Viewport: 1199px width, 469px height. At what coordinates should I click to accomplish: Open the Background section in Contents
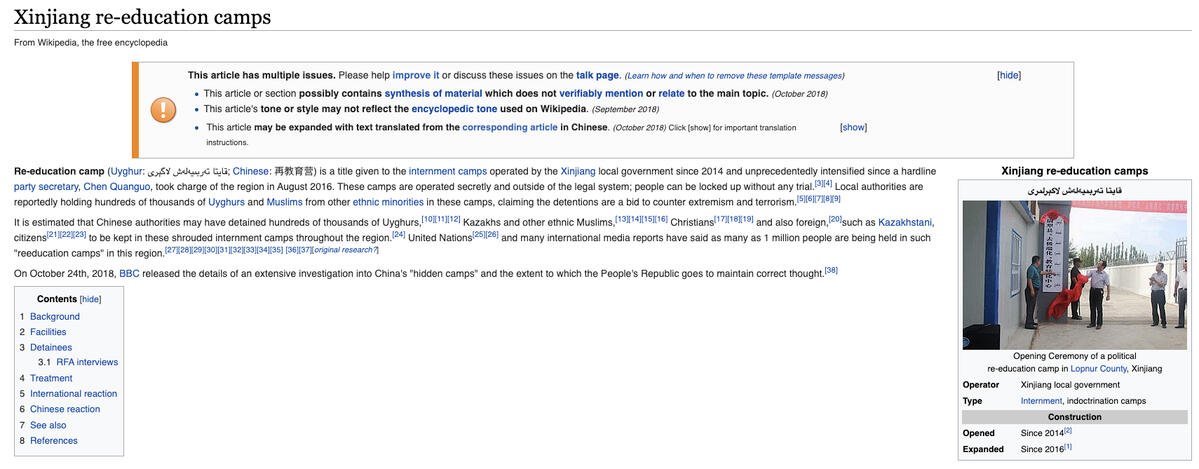point(54,316)
